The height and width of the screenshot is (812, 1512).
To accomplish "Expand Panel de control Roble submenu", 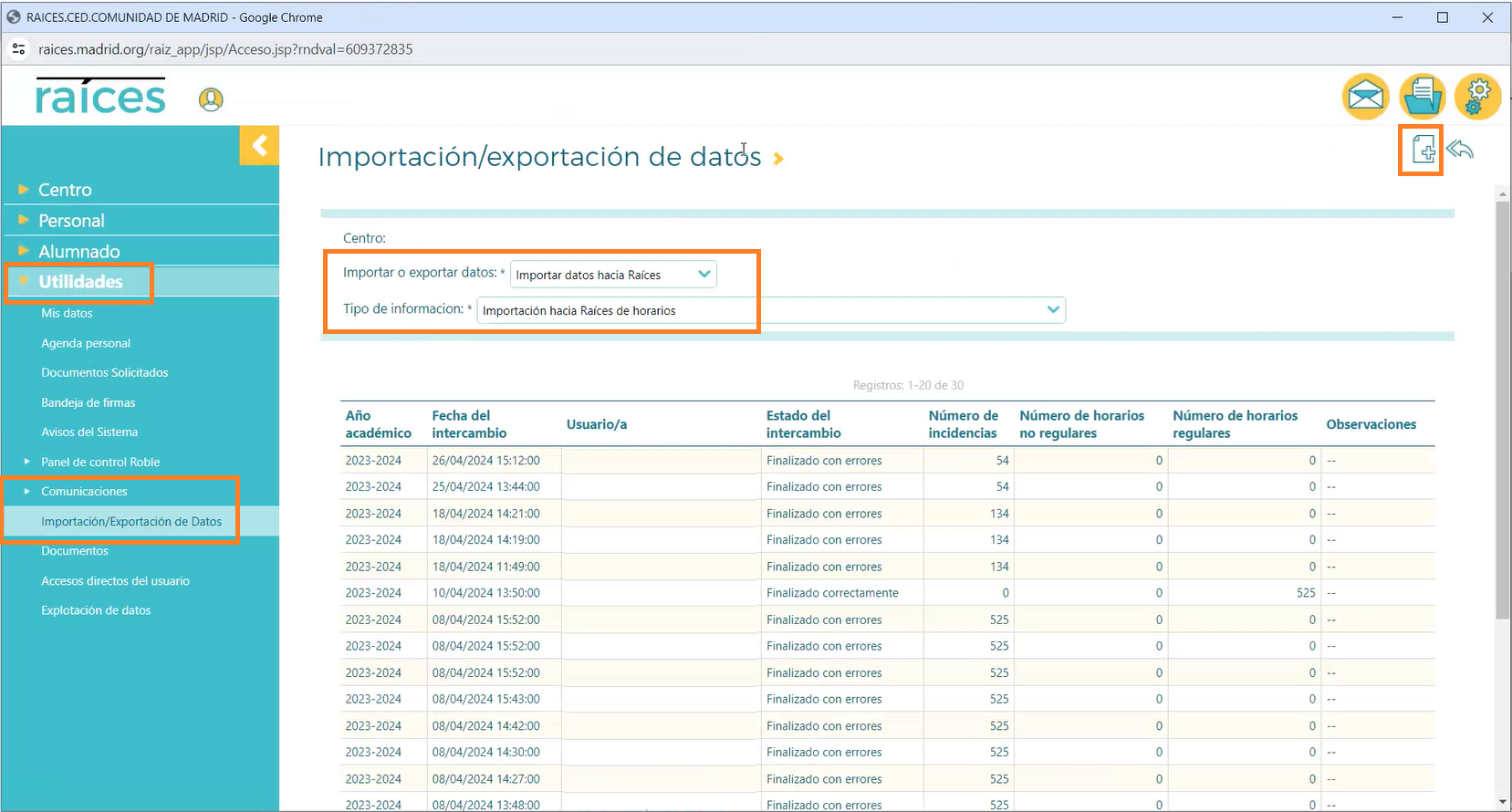I will [x=100, y=462].
